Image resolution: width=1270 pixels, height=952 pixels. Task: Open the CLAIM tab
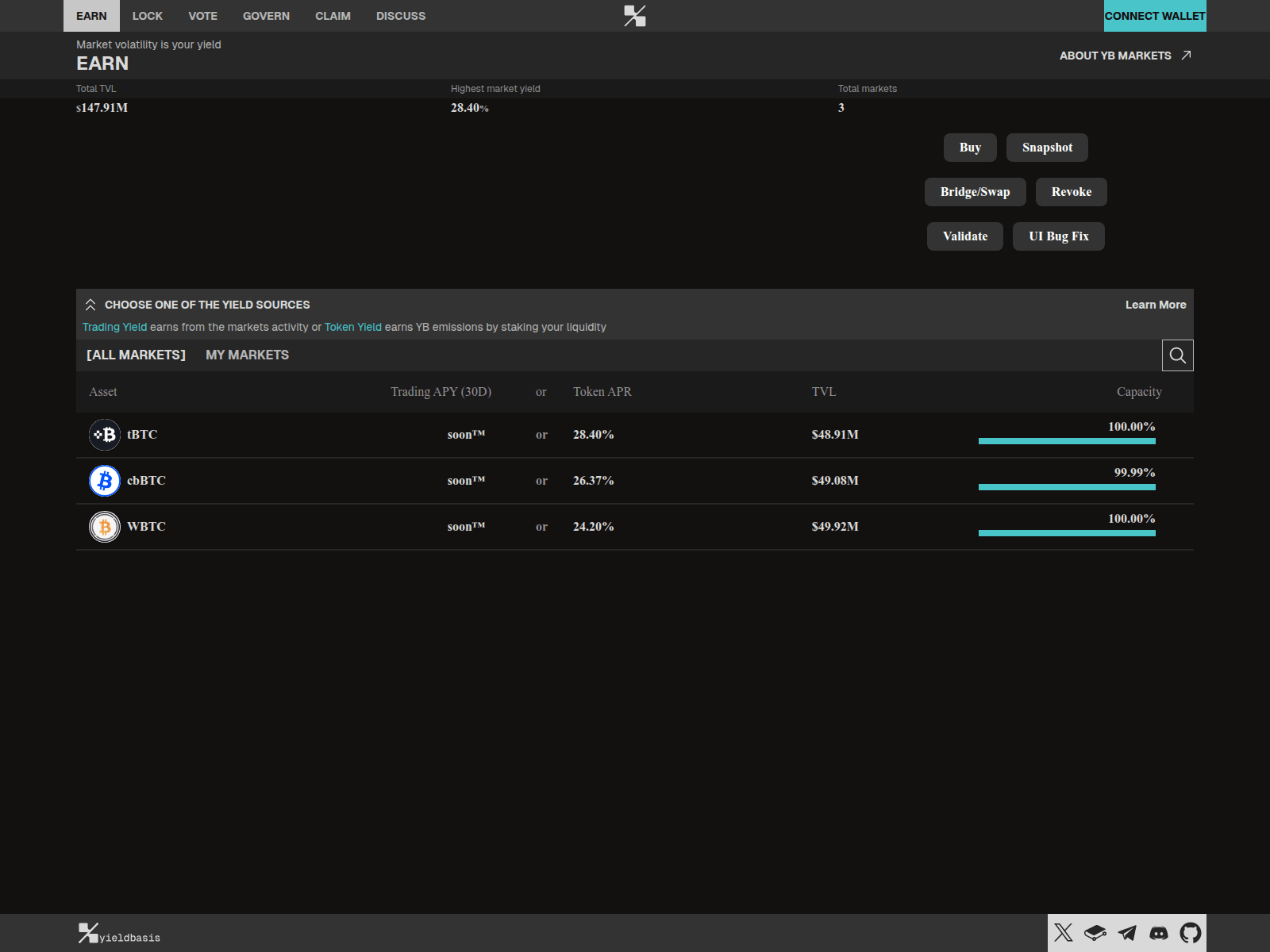tap(333, 16)
